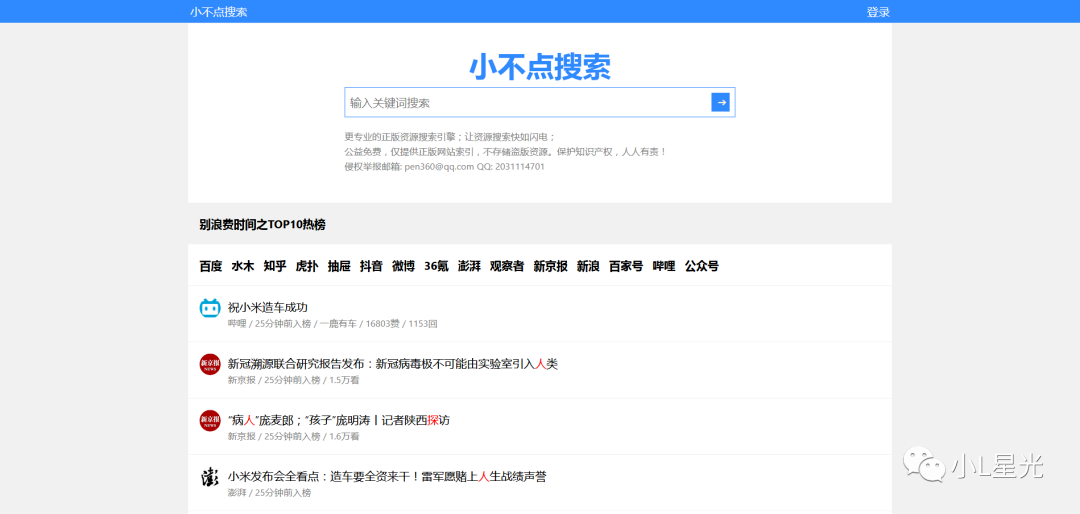Click the 1.5万看 metadata line
This screenshot has height=514, width=1080.
coord(293,380)
